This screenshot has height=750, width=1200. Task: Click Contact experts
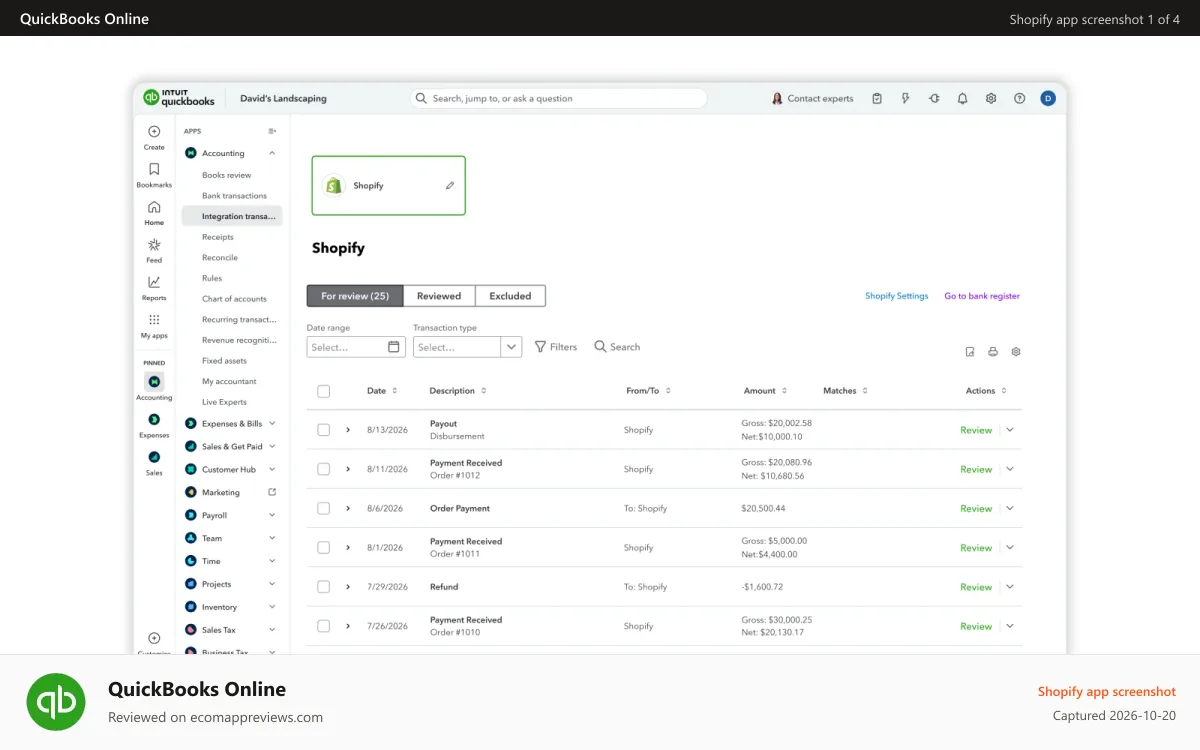[x=813, y=98]
